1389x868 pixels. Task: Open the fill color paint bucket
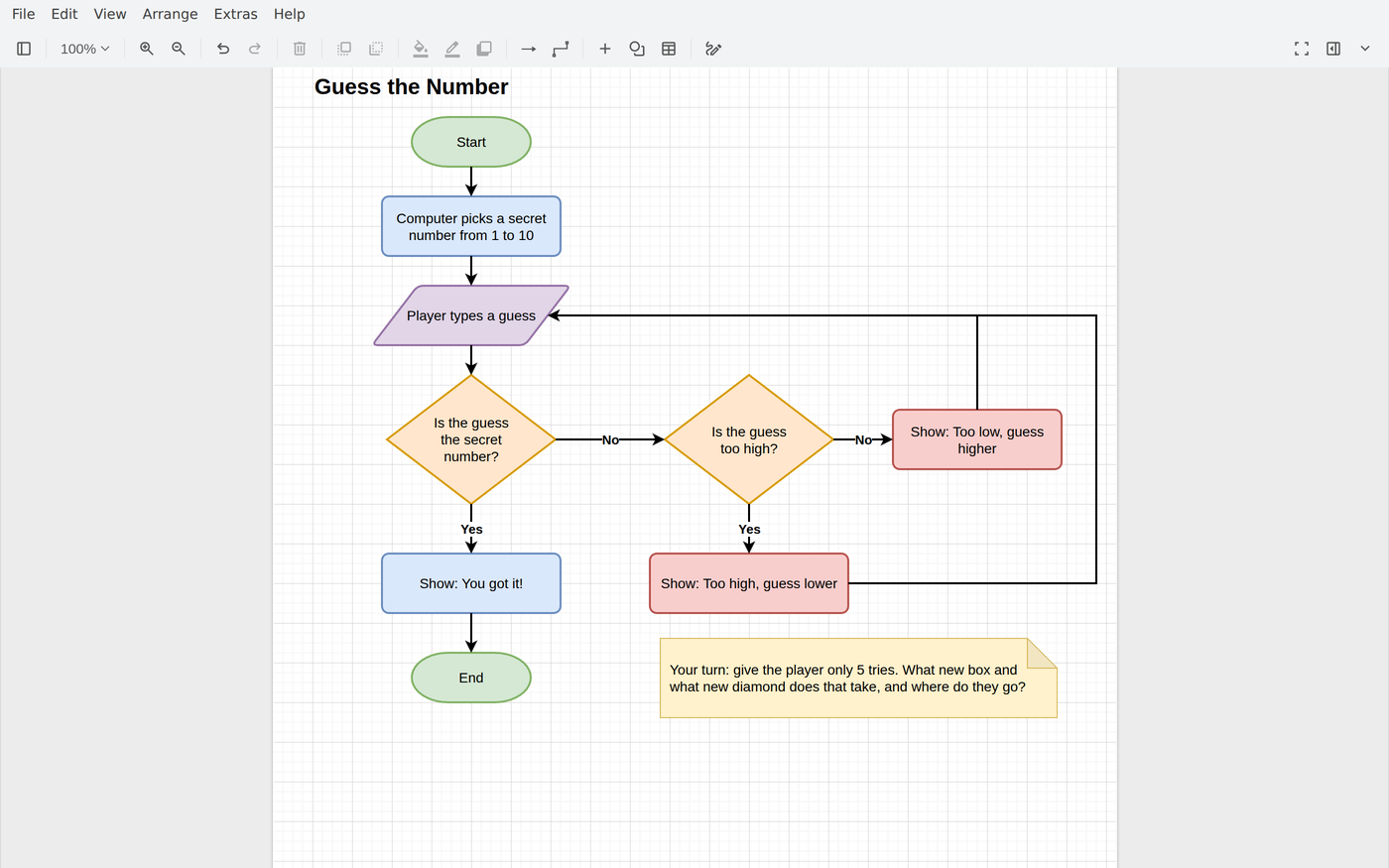tap(421, 49)
